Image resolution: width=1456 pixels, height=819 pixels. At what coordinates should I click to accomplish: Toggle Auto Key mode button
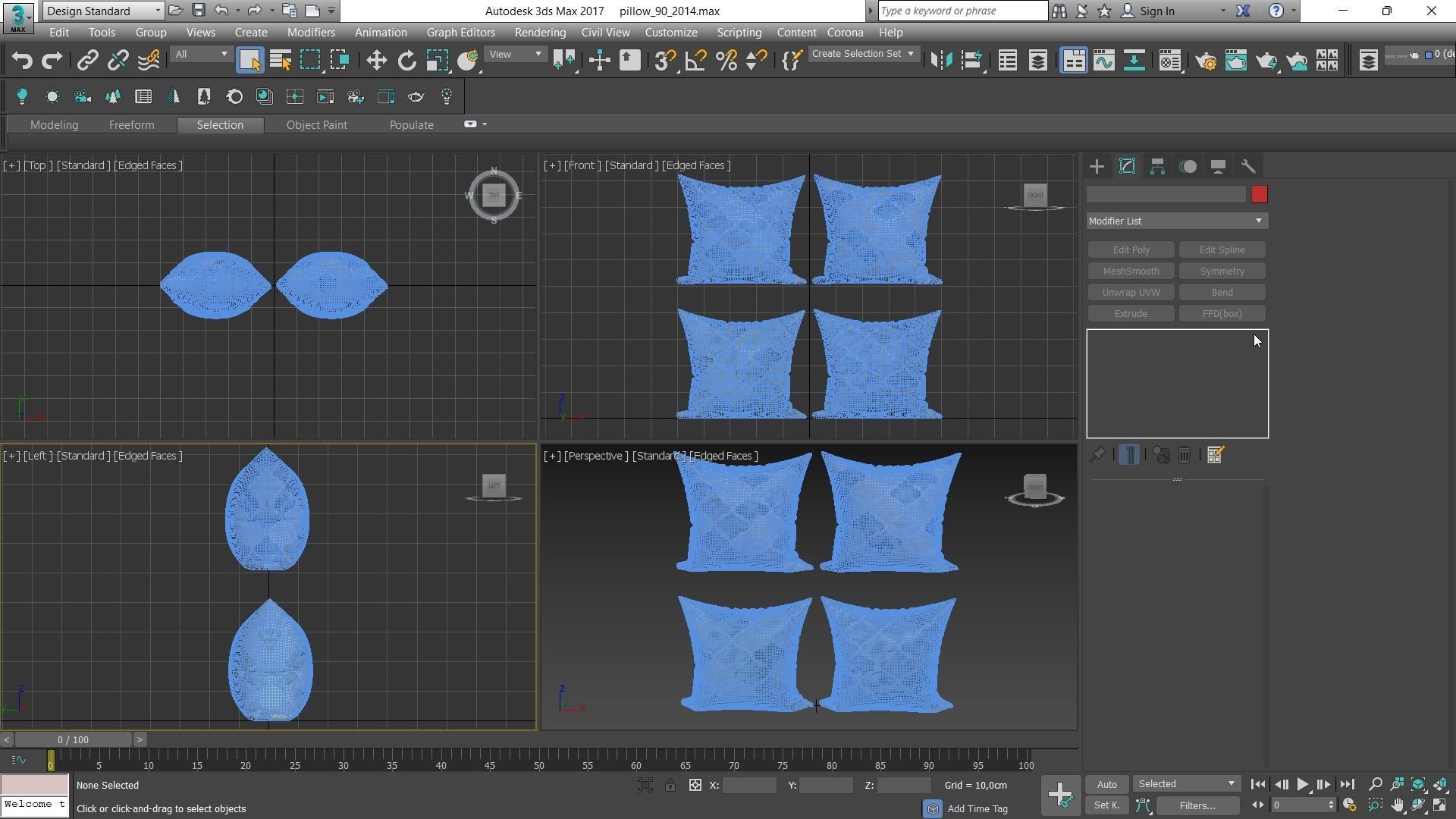coord(1106,785)
